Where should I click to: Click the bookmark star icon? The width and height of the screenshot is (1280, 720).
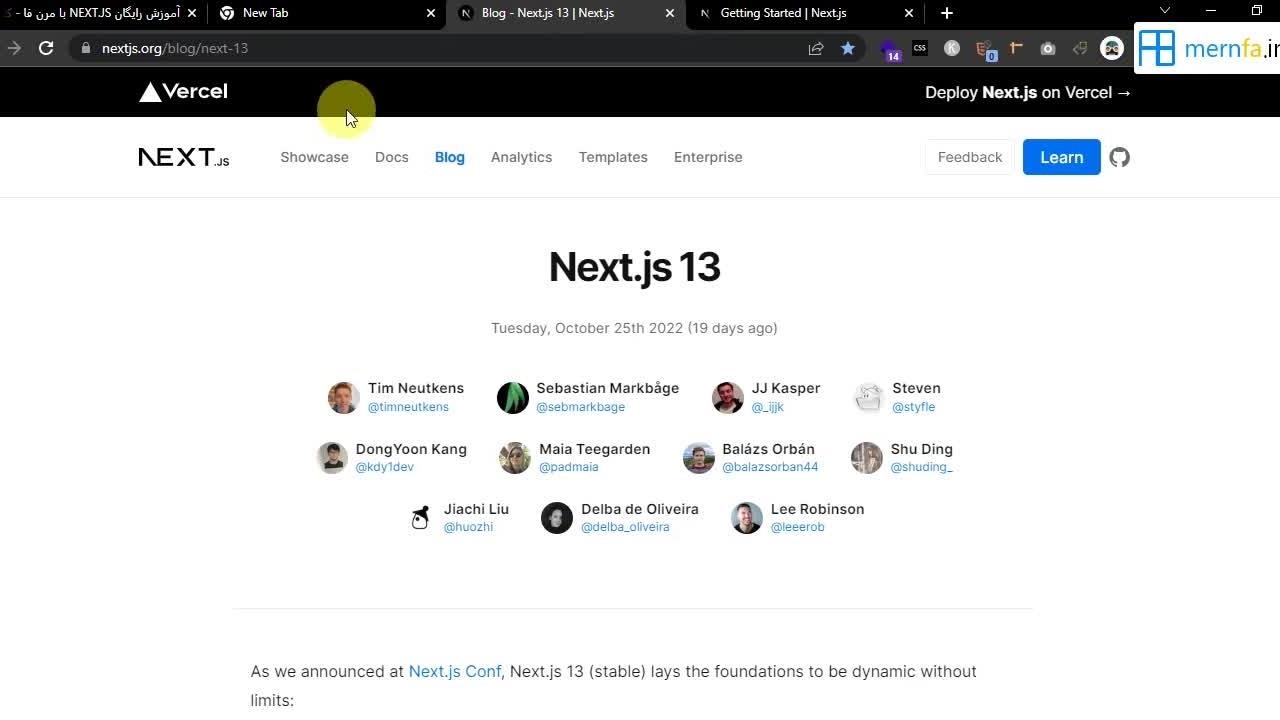(x=848, y=48)
